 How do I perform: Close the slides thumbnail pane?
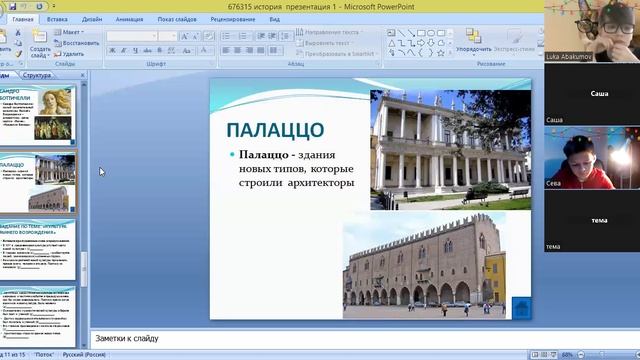pyautogui.click(x=82, y=75)
